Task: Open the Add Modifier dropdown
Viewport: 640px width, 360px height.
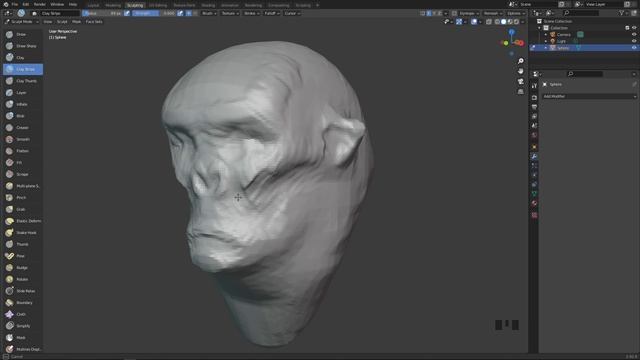Action: click(x=589, y=96)
